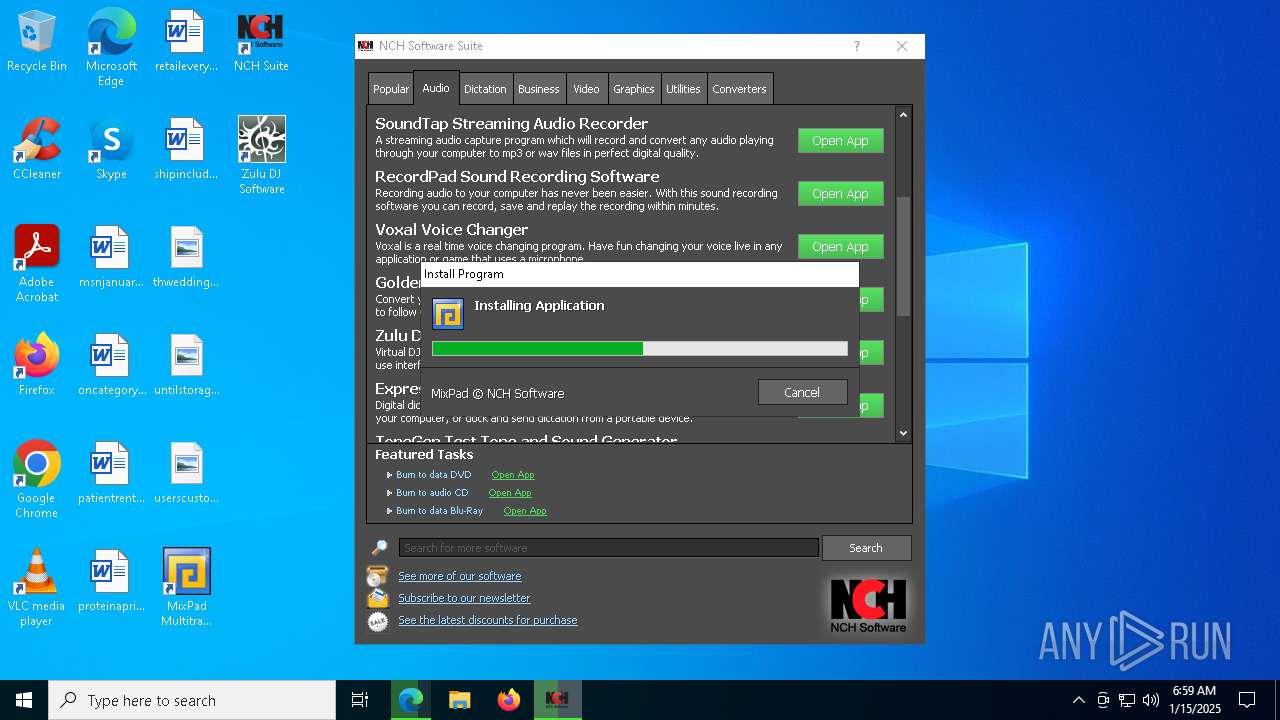Open Skype desktop shortcut

(x=111, y=150)
